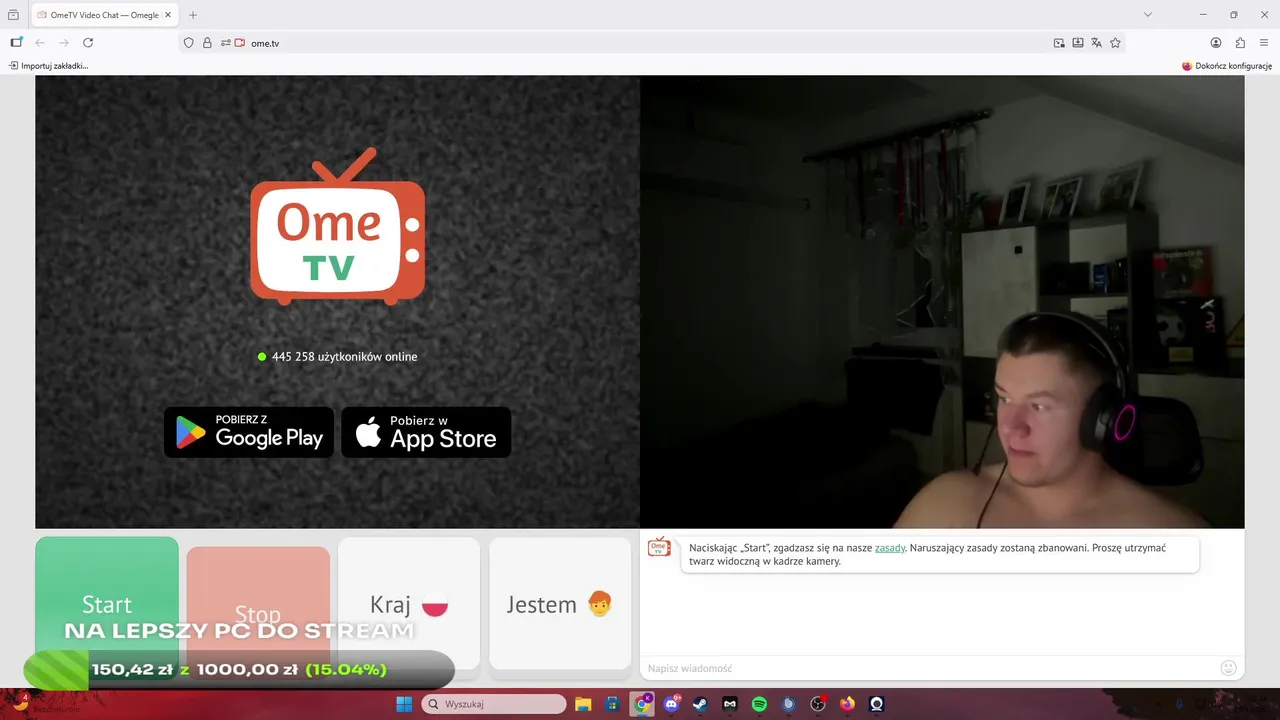Open Steam from taskbar
Screen dimensions: 1280x720
pyautogui.click(x=700, y=704)
